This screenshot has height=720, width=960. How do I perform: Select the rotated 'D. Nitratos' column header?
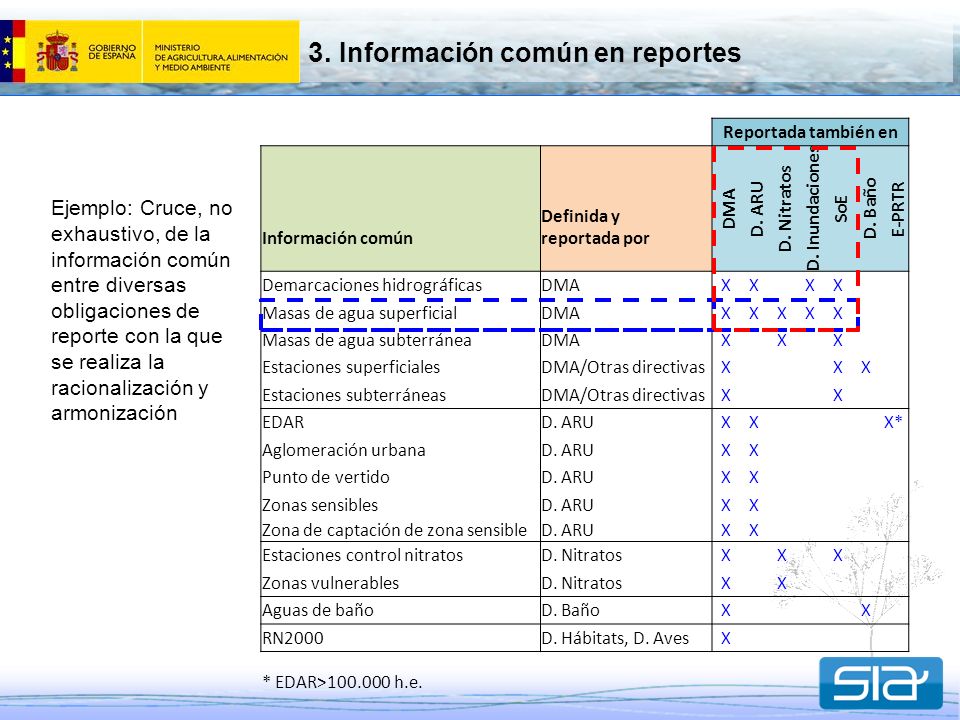click(x=785, y=208)
